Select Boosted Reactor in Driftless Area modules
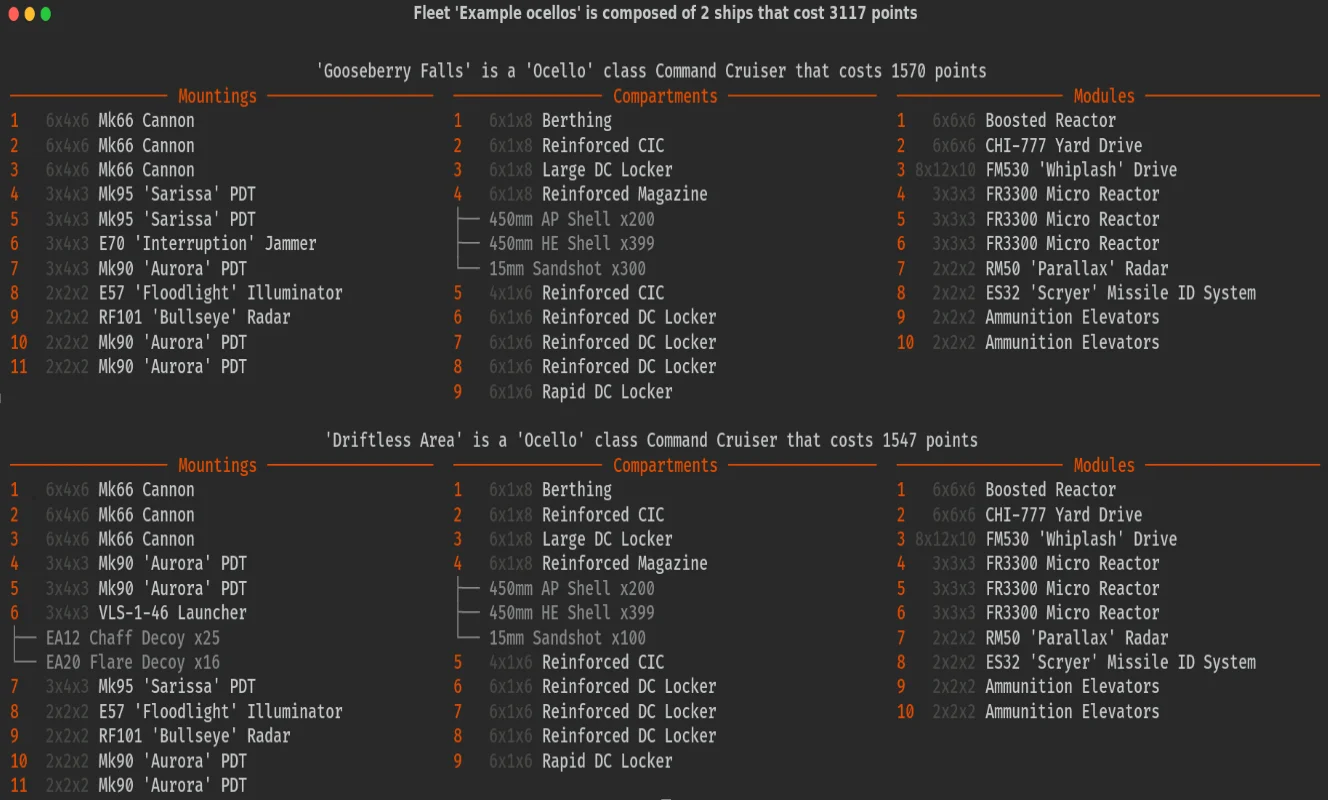The image size is (1328, 800). click(1050, 490)
